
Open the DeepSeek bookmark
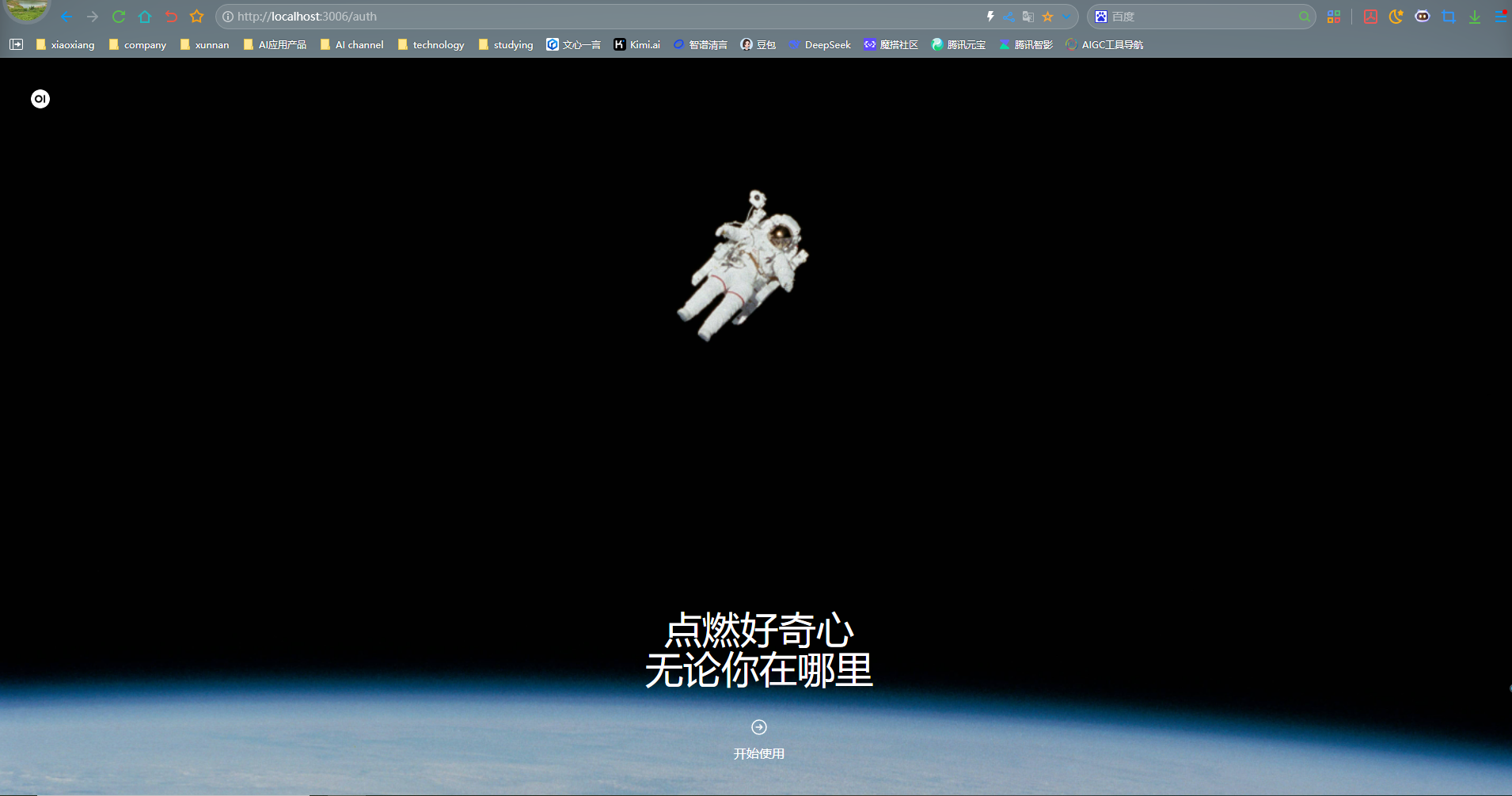(x=820, y=45)
